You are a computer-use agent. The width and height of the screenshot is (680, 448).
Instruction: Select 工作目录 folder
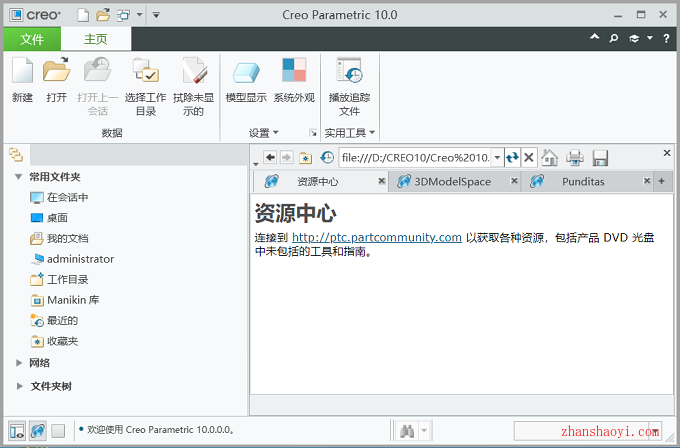59,279
